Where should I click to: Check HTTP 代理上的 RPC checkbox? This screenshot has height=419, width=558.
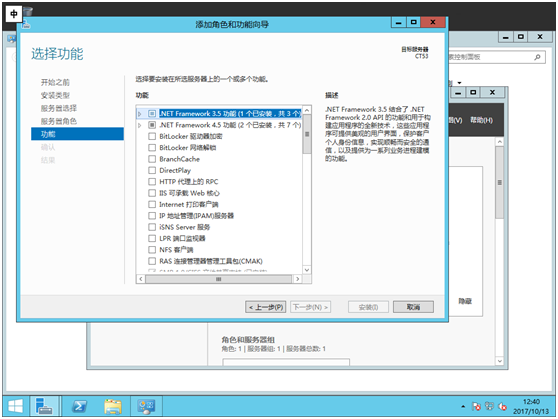(x=152, y=182)
